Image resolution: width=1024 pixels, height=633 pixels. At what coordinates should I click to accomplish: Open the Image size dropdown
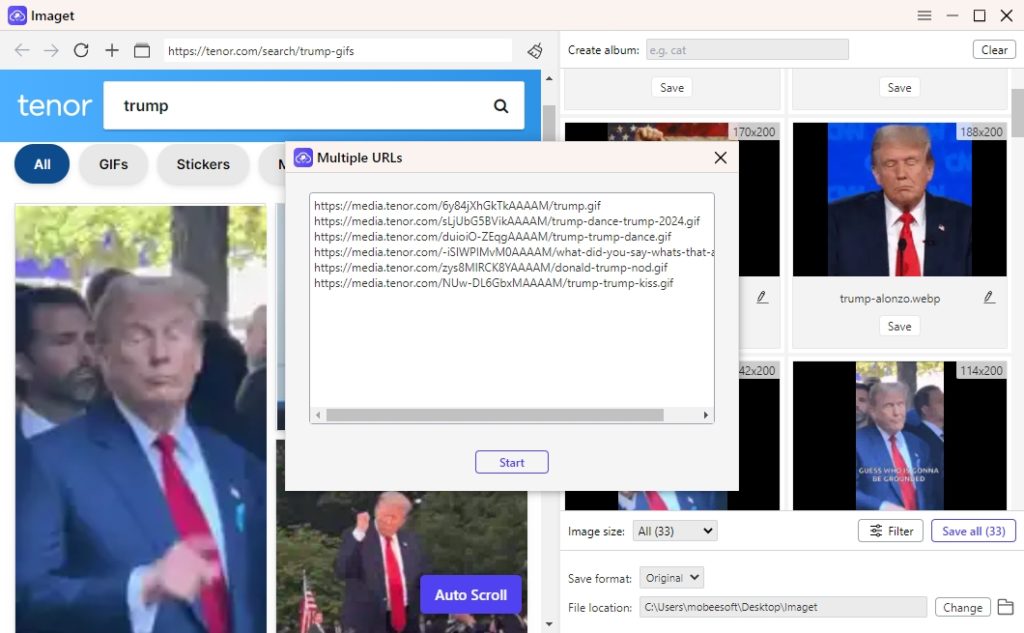pyautogui.click(x=674, y=531)
